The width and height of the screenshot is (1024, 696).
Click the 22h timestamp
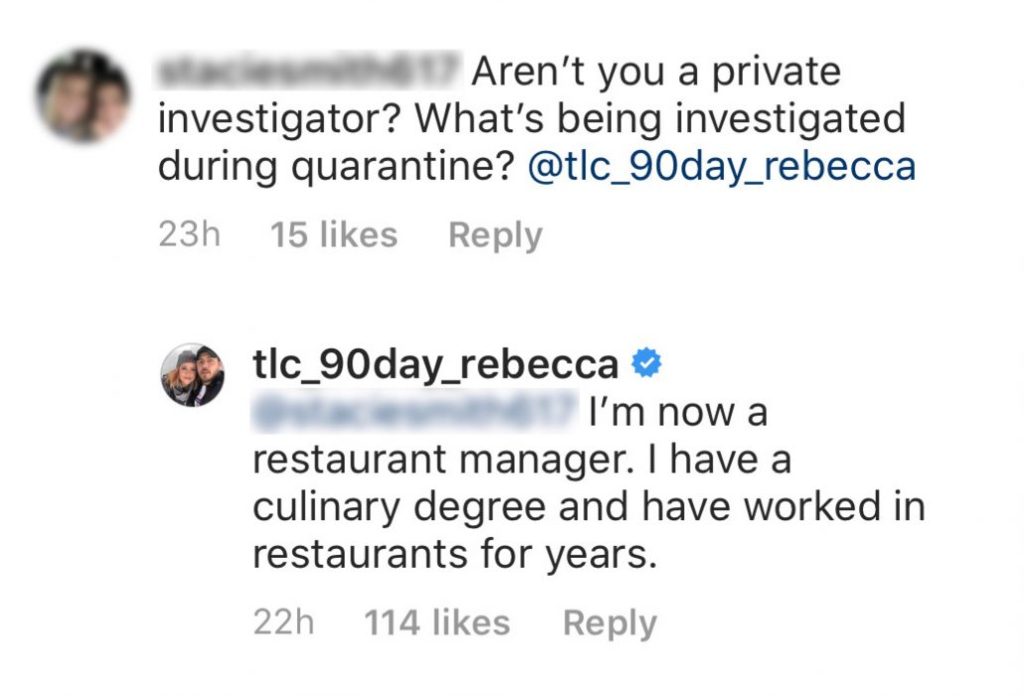coord(284,623)
